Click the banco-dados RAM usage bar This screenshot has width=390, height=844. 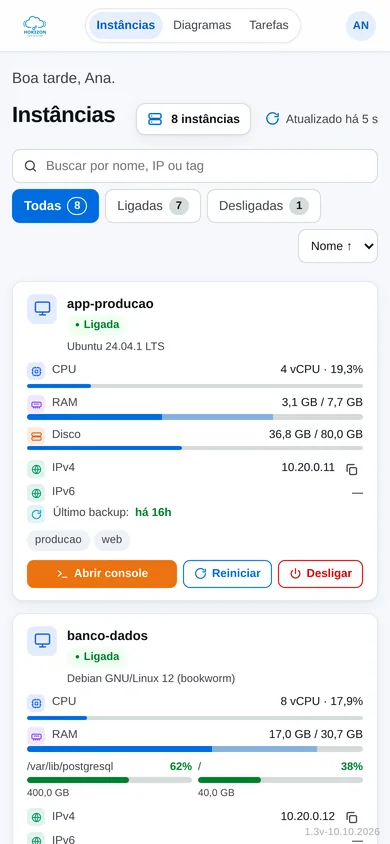[195, 749]
